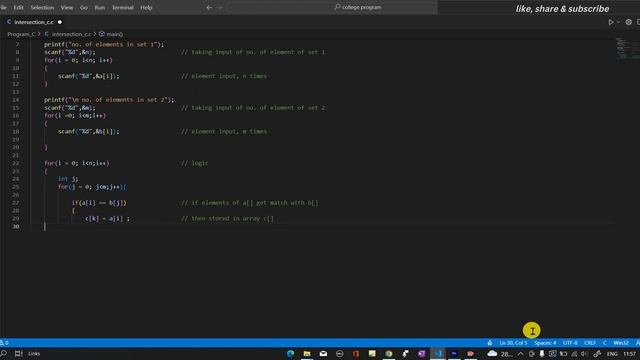Open File Explorer from the taskbar
The height and width of the screenshot is (360, 640).
click(x=307, y=353)
